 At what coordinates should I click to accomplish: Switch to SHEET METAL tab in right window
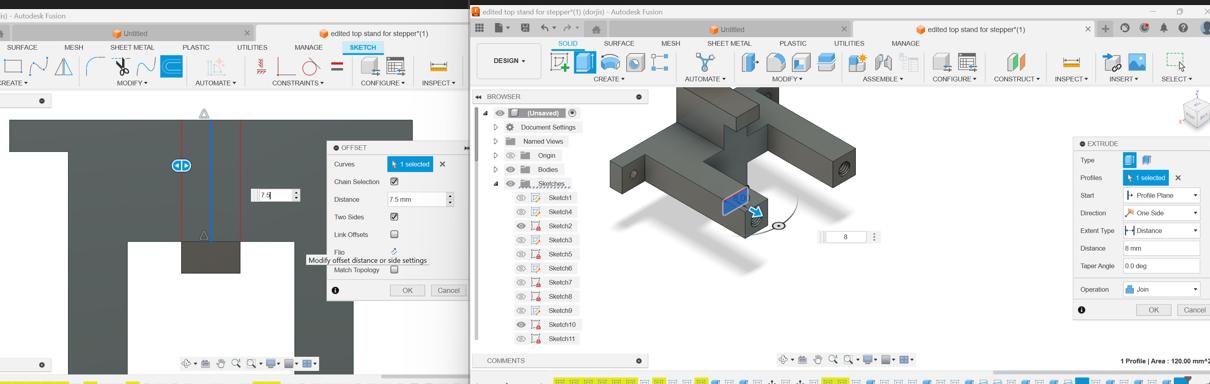pyautogui.click(x=729, y=44)
